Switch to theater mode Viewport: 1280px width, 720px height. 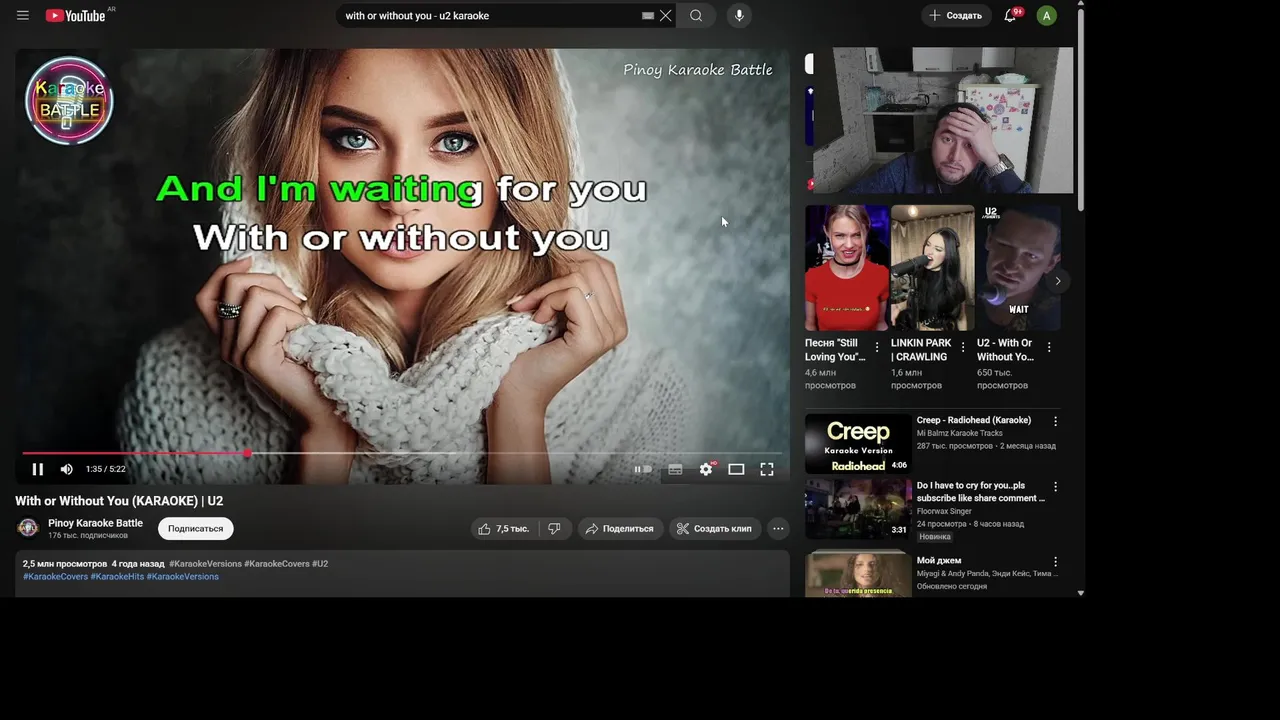coord(736,469)
